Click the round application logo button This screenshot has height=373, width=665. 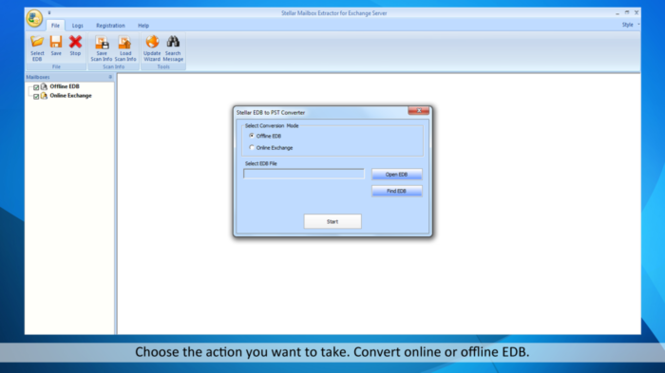(34, 18)
